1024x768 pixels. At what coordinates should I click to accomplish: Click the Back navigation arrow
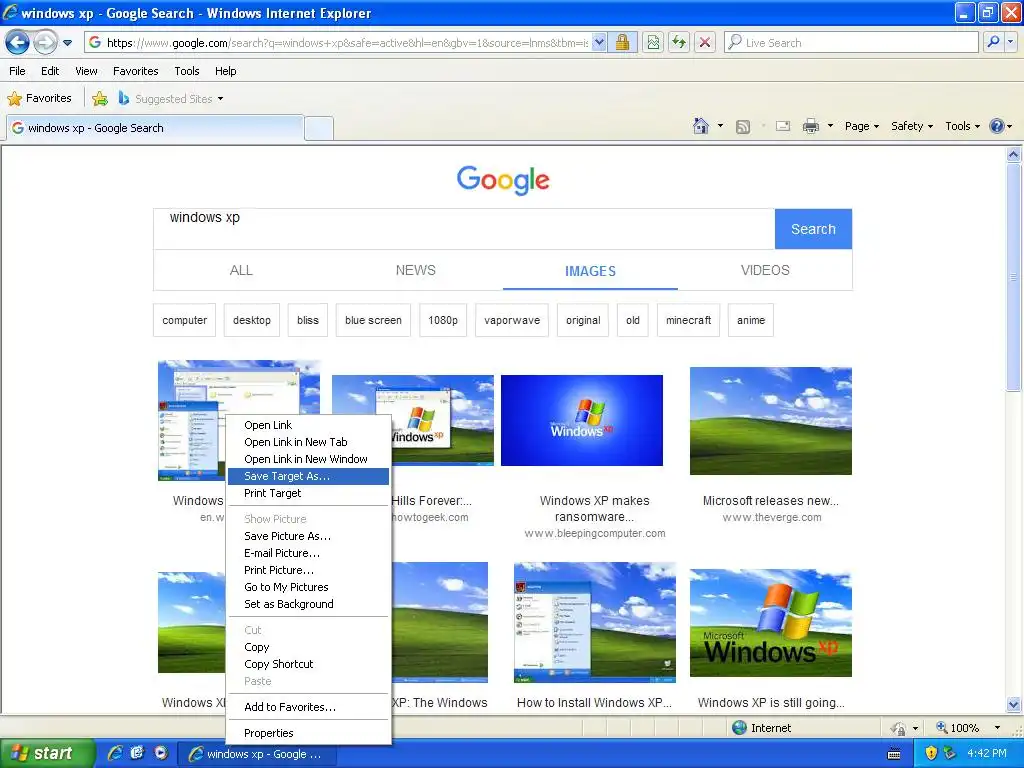pos(17,43)
